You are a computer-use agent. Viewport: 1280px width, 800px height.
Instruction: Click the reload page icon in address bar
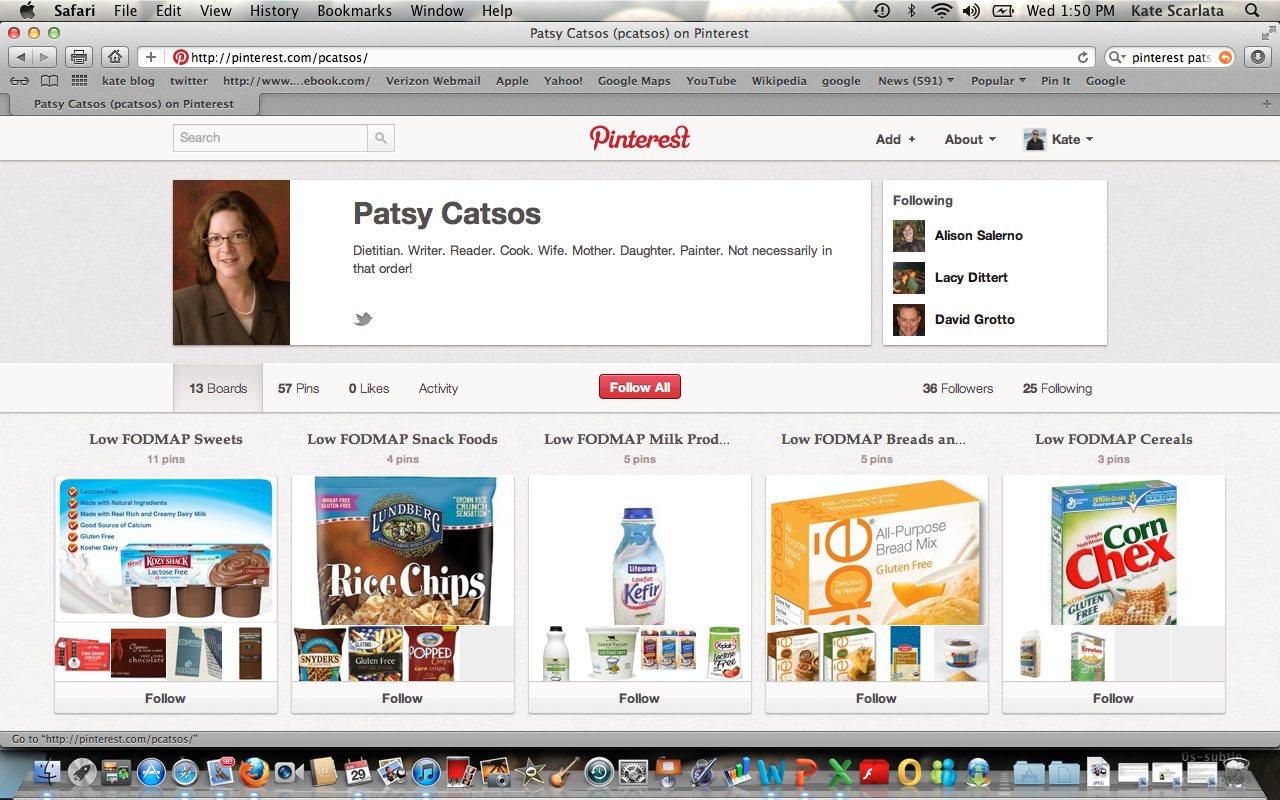coord(1082,58)
